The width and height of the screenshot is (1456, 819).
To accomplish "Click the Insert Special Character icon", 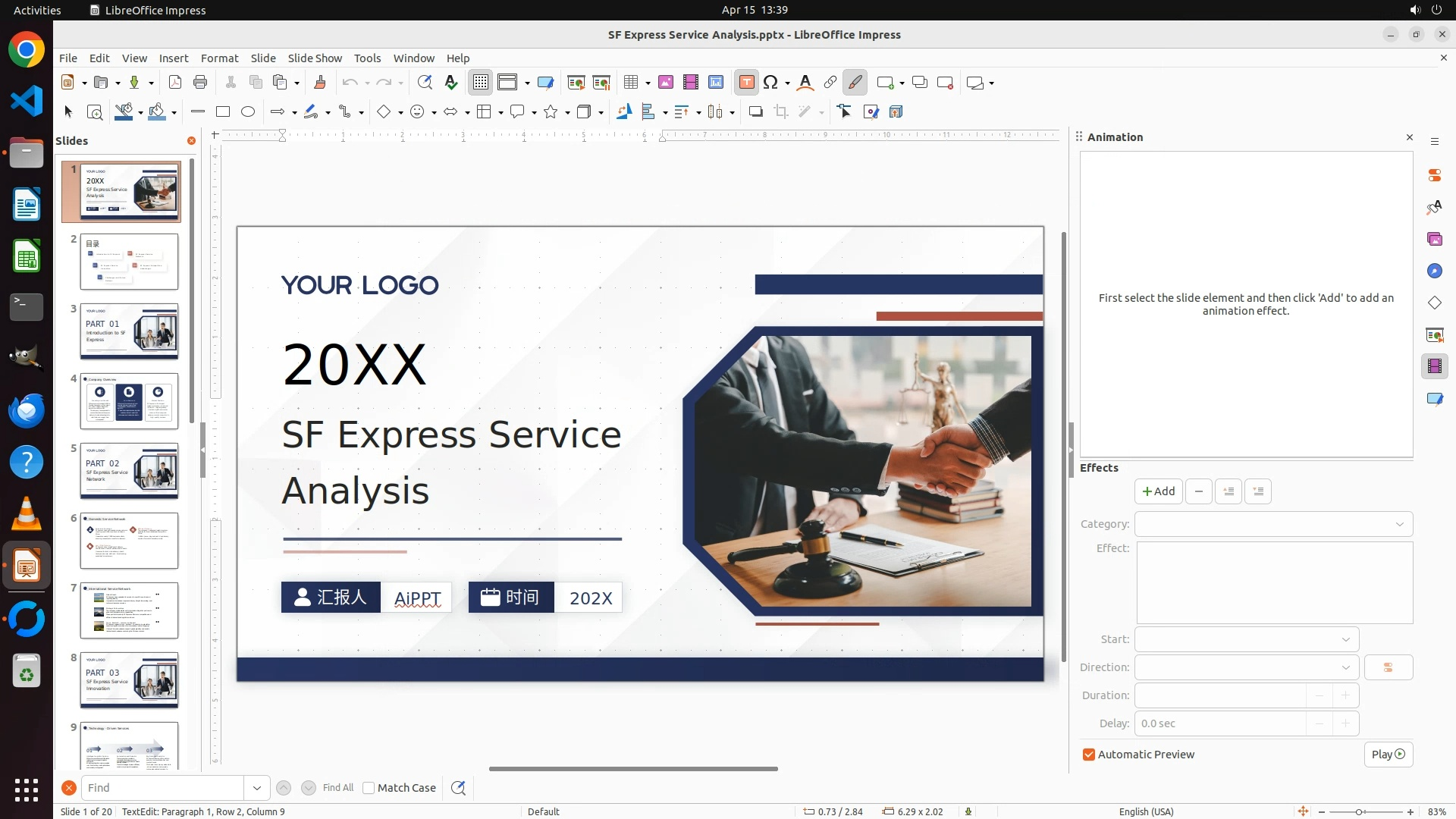I will point(771,83).
